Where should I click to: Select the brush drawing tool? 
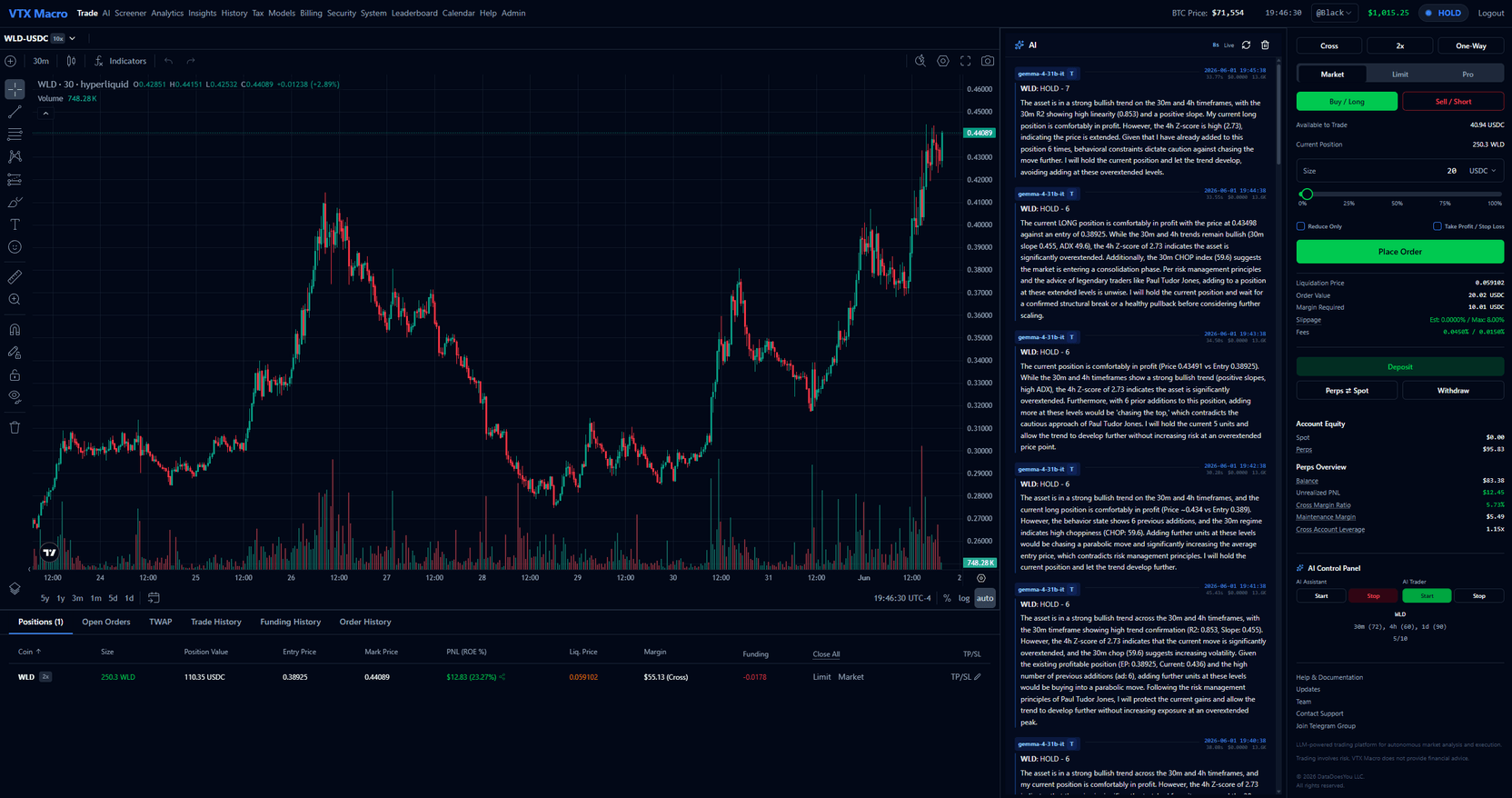click(15, 203)
